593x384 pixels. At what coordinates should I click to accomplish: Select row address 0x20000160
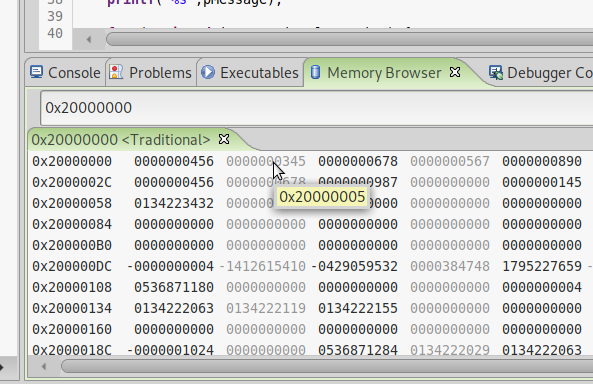tap(72, 329)
